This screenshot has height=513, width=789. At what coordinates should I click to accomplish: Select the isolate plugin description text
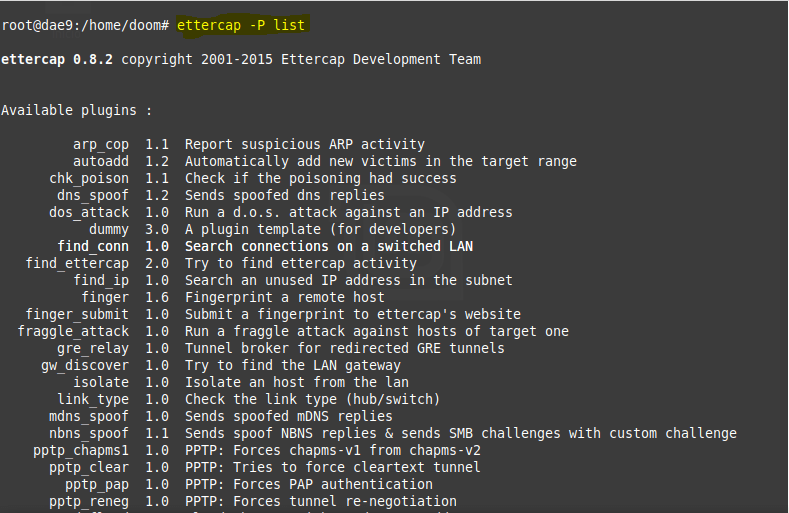tap(296, 382)
